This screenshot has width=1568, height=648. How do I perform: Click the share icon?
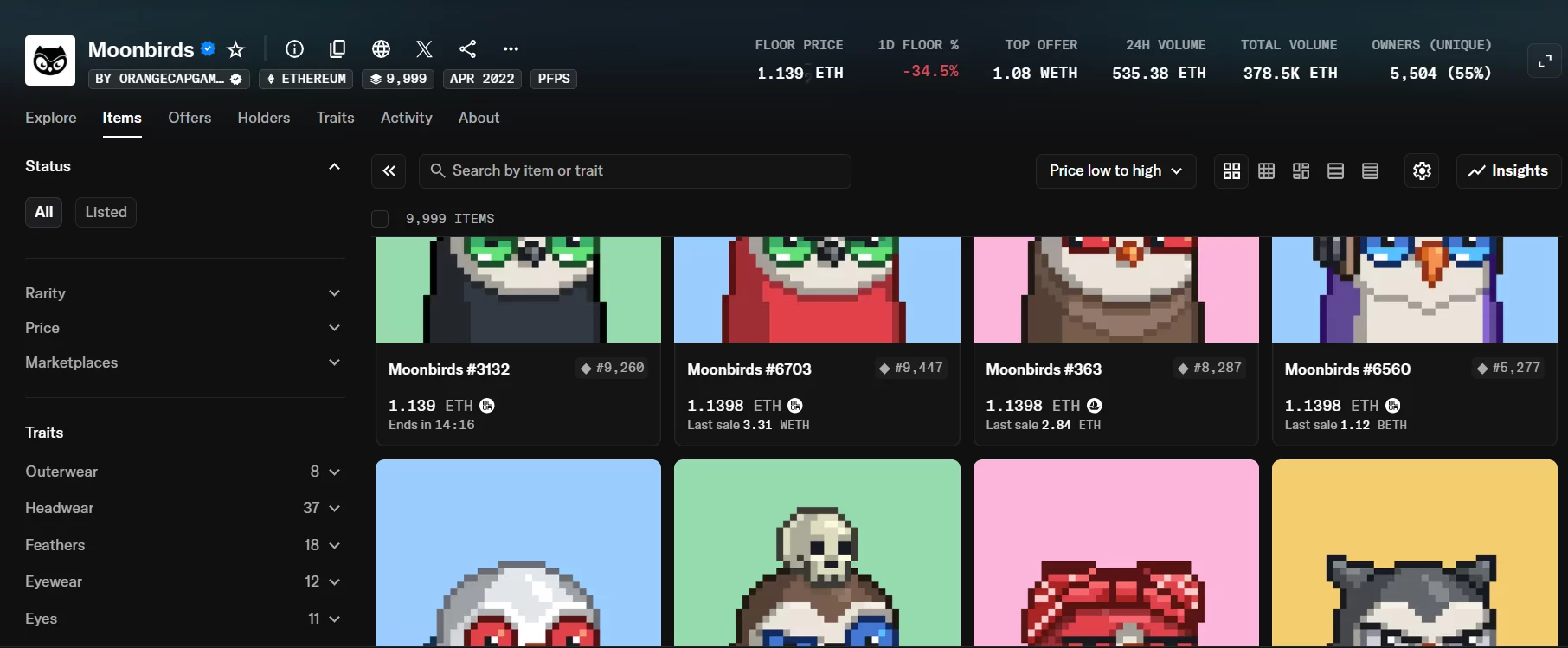coord(467,48)
